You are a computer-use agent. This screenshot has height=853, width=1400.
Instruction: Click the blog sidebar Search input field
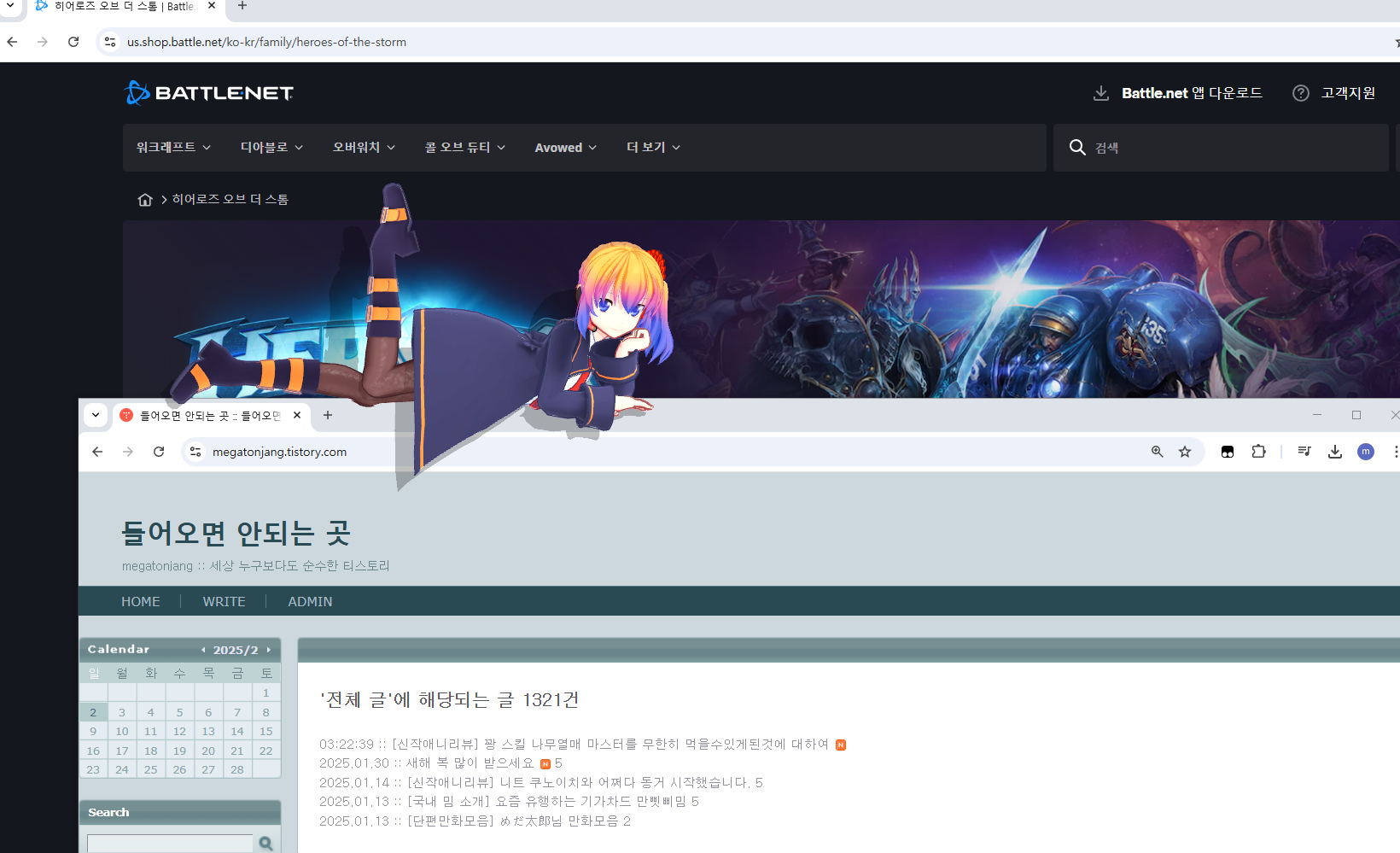click(170, 844)
